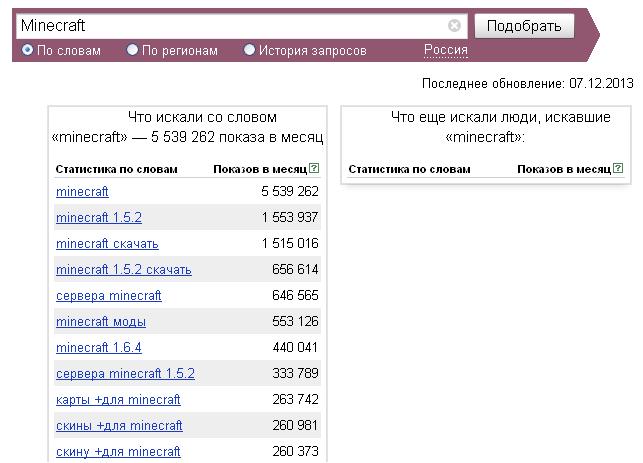The width and height of the screenshot is (643, 463).
Task: Click right table 'Статистика по словам' header
Action: [409, 169]
